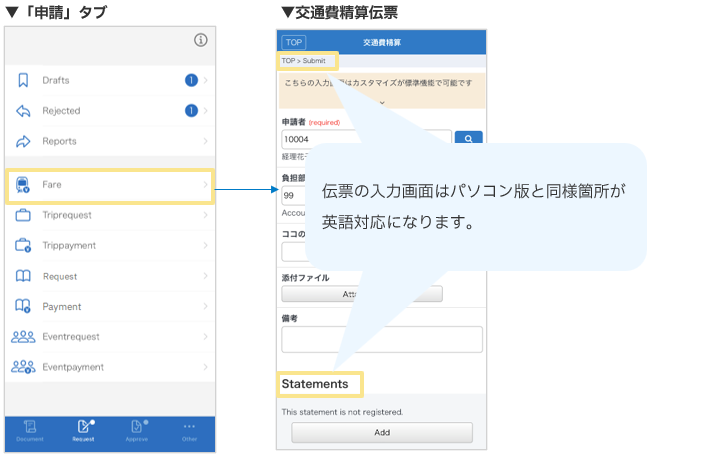Open Reports from the menu

pyautogui.click(x=110, y=141)
